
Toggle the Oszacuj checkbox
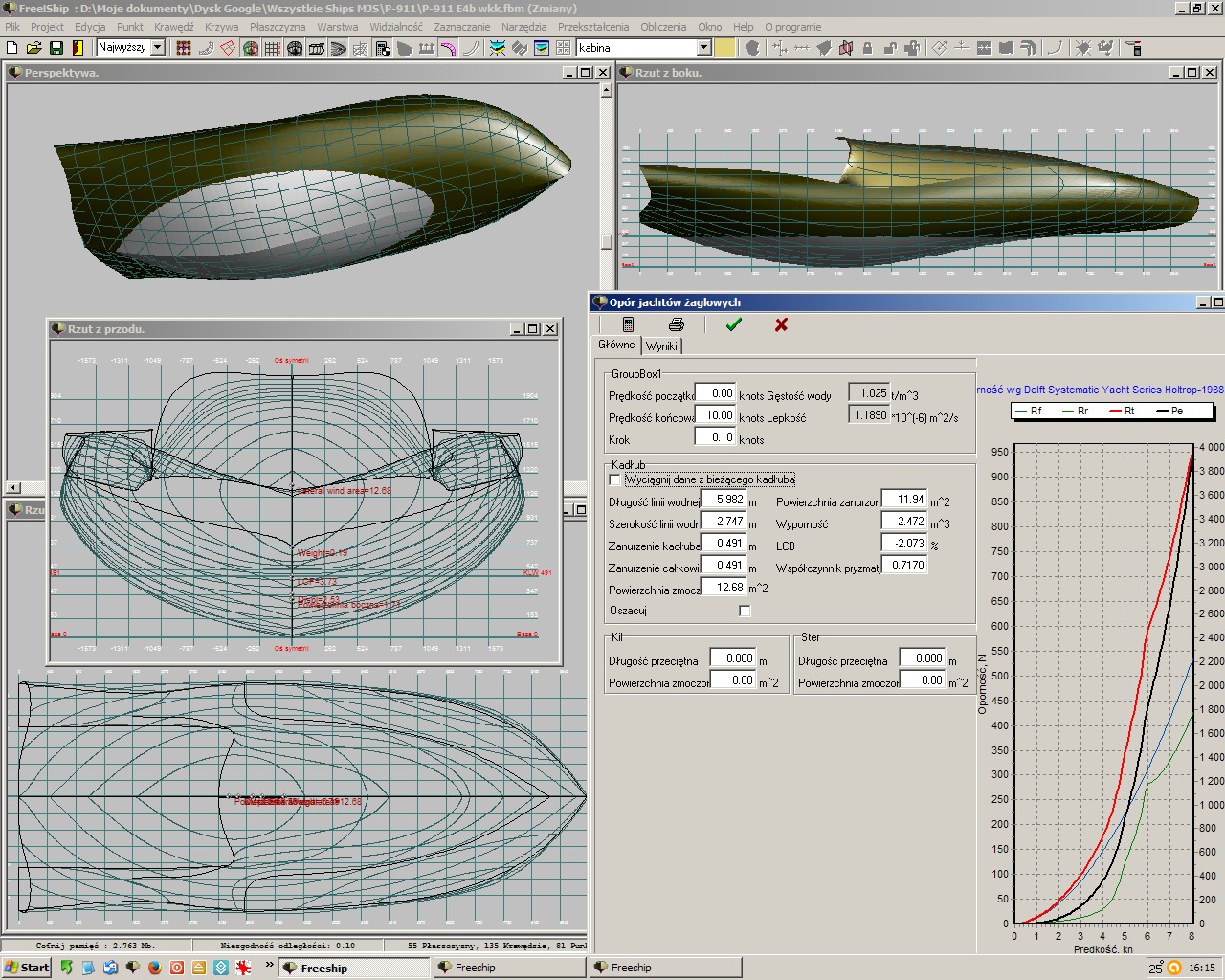pos(745,611)
